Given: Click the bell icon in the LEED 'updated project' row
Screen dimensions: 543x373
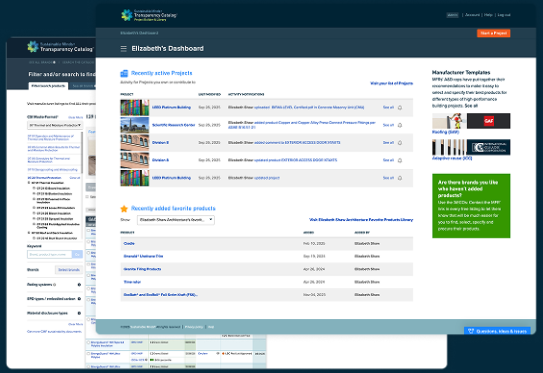Looking at the screenshot, I should point(400,178).
